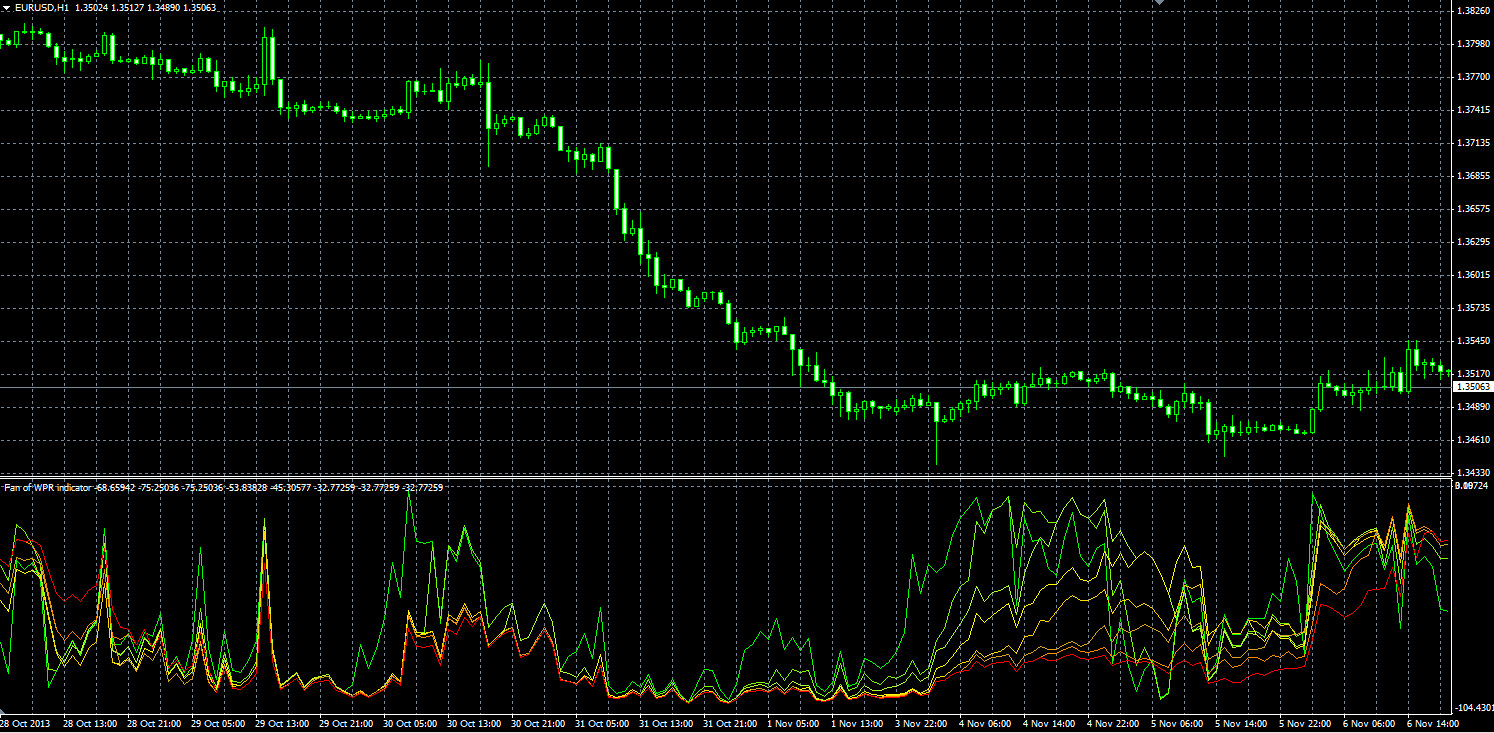
Task: Click the divider between chart and indicator window
Action: (723, 477)
